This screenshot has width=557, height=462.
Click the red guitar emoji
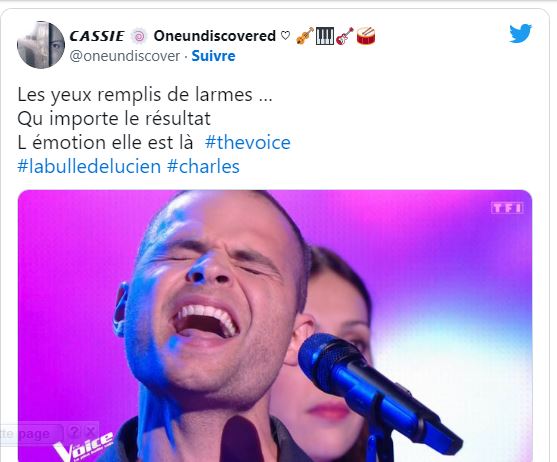[x=345, y=36]
